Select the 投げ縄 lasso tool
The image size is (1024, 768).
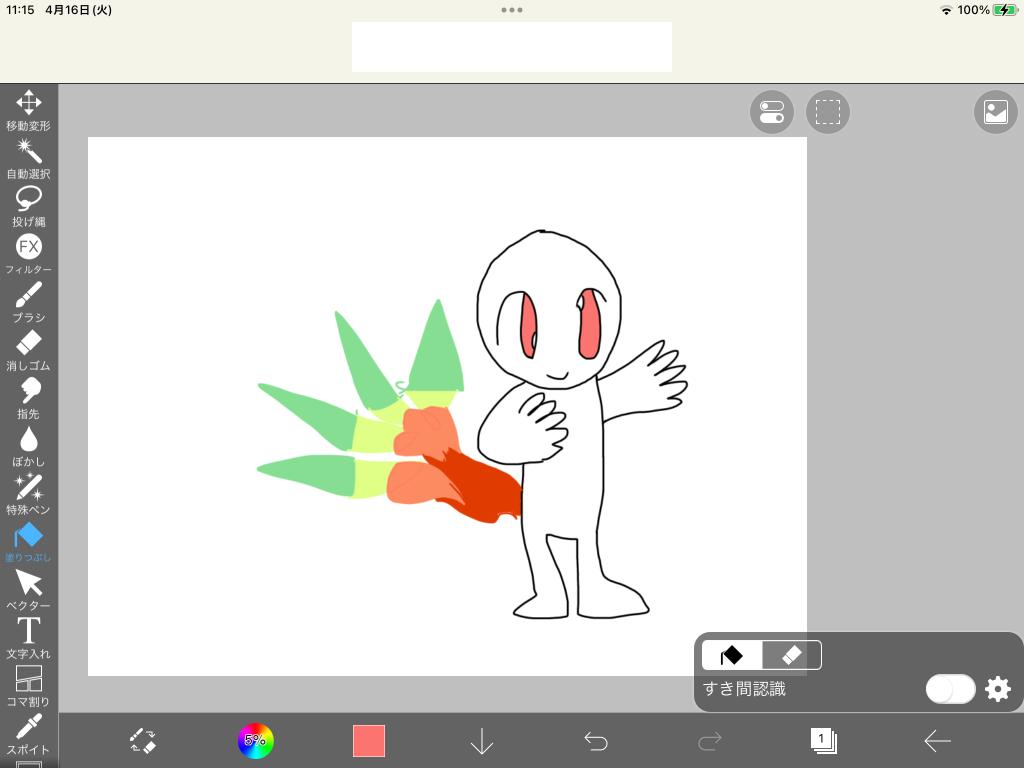(28, 205)
